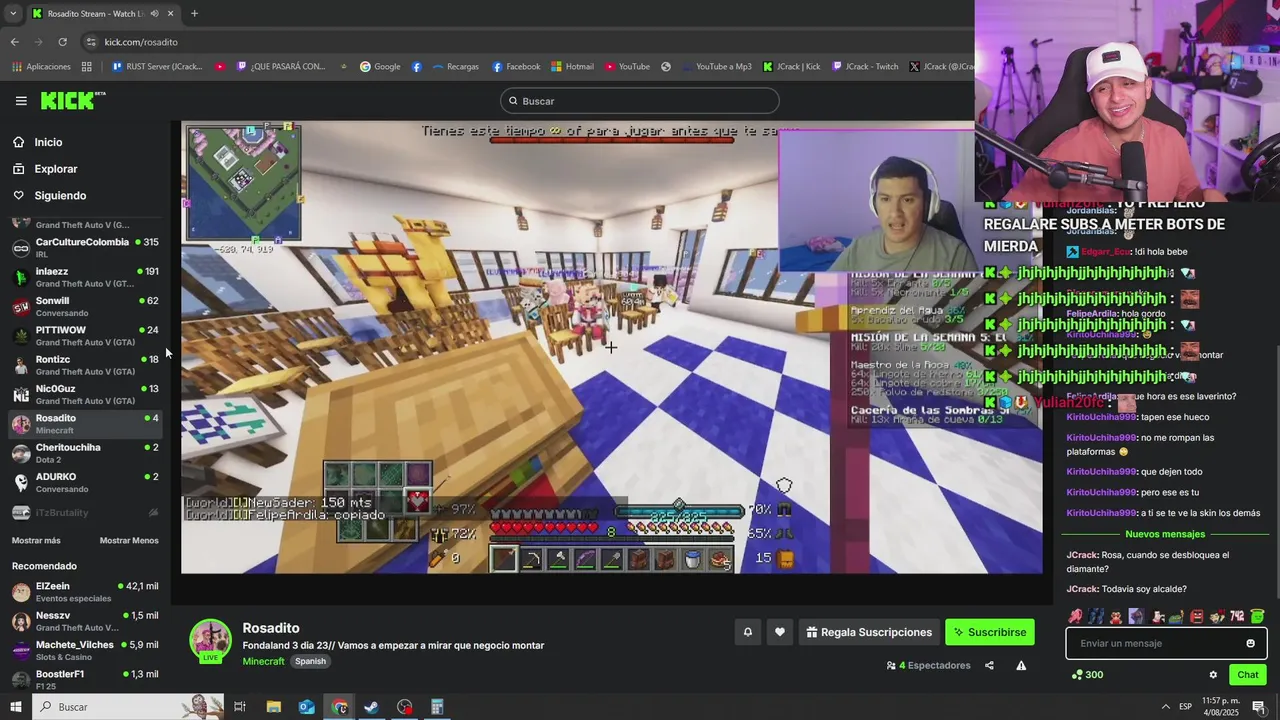Expand list with Mostrar más
The width and height of the screenshot is (1280, 720).
click(36, 541)
